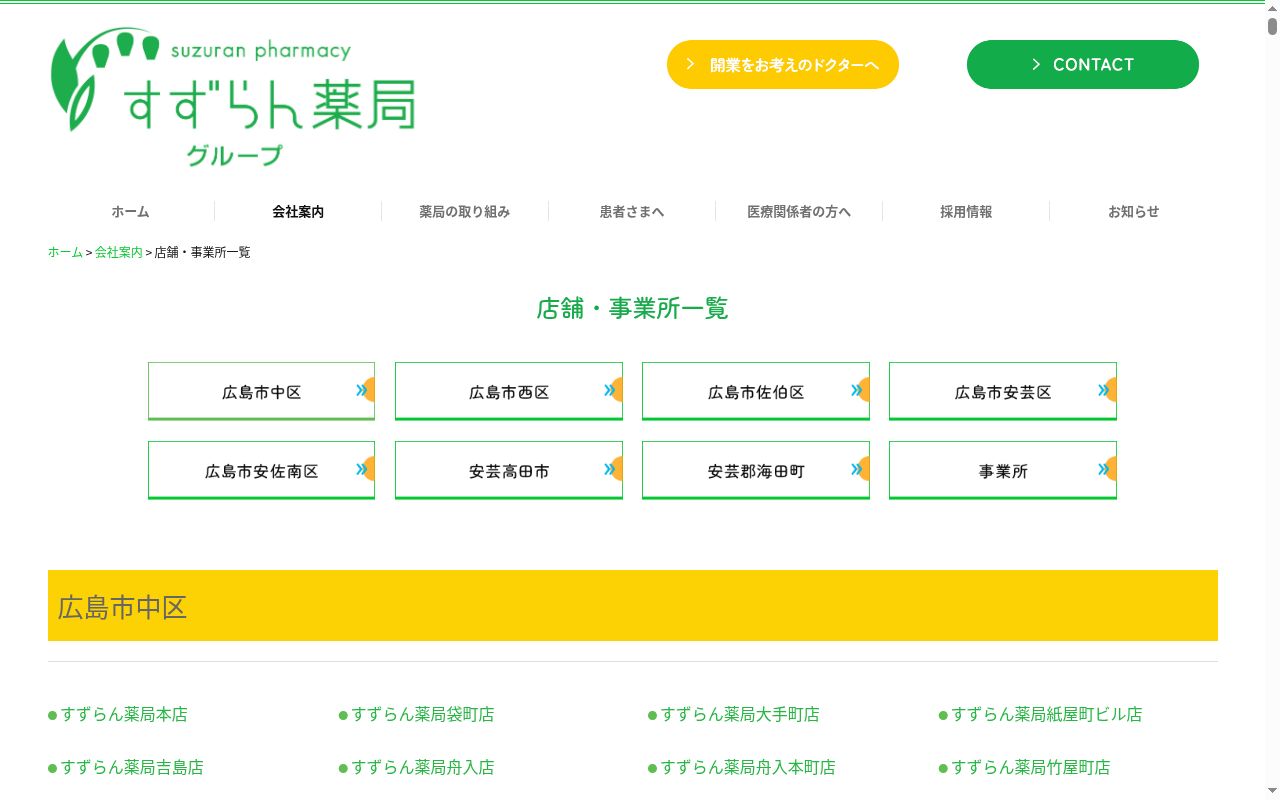Click the ホーム breadcrumb link
Image resolution: width=1280 pixels, height=800 pixels.
[65, 252]
